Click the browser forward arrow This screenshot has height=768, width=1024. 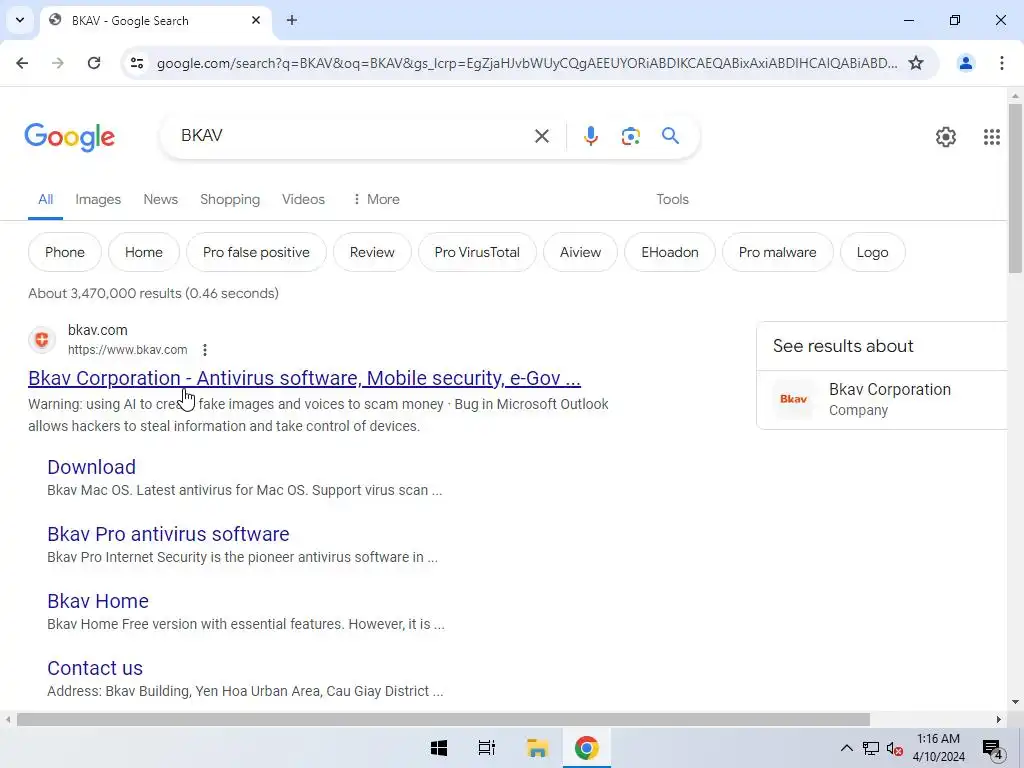pos(58,63)
